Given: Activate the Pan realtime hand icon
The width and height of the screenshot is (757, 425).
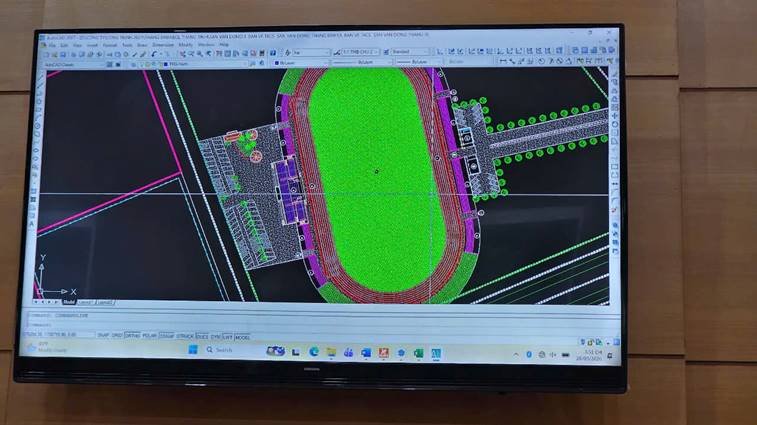Looking at the screenshot, I should (182, 54).
